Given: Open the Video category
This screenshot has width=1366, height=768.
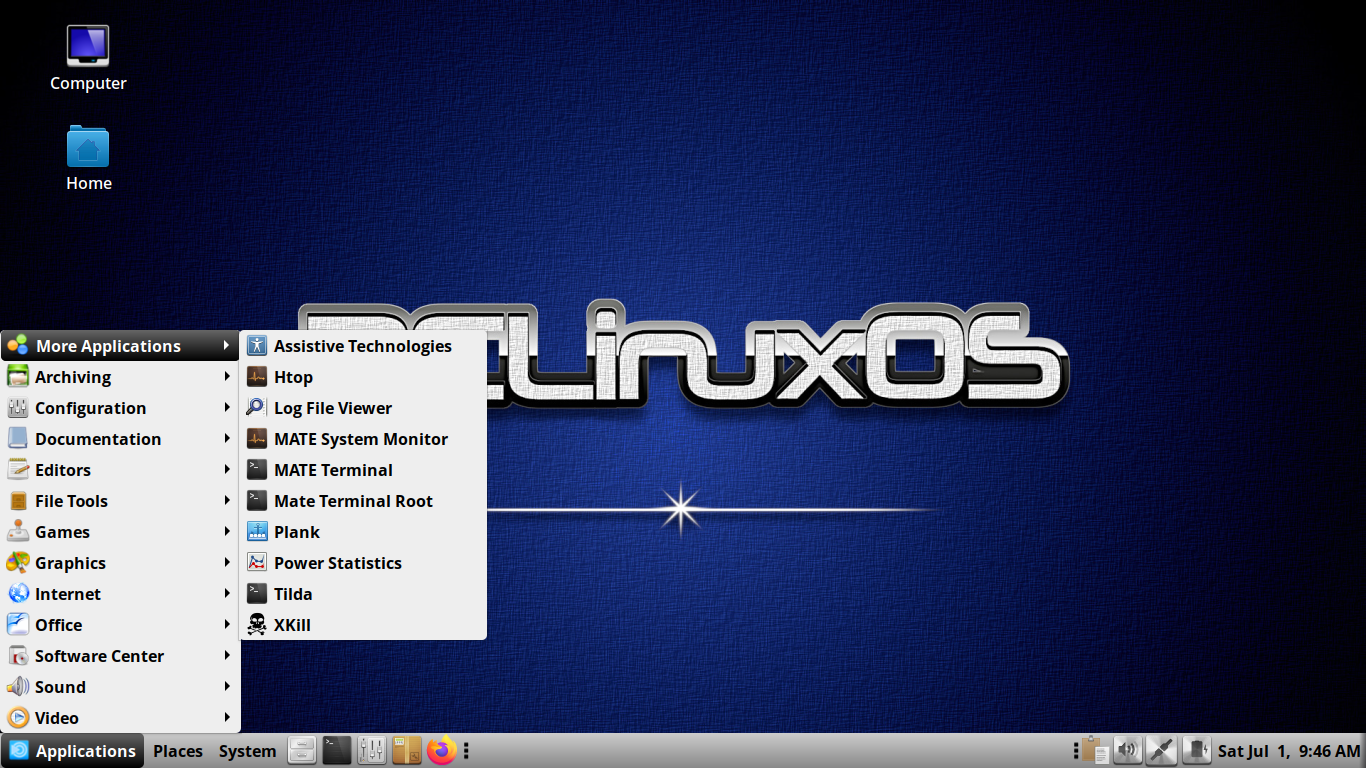Looking at the screenshot, I should (x=120, y=718).
